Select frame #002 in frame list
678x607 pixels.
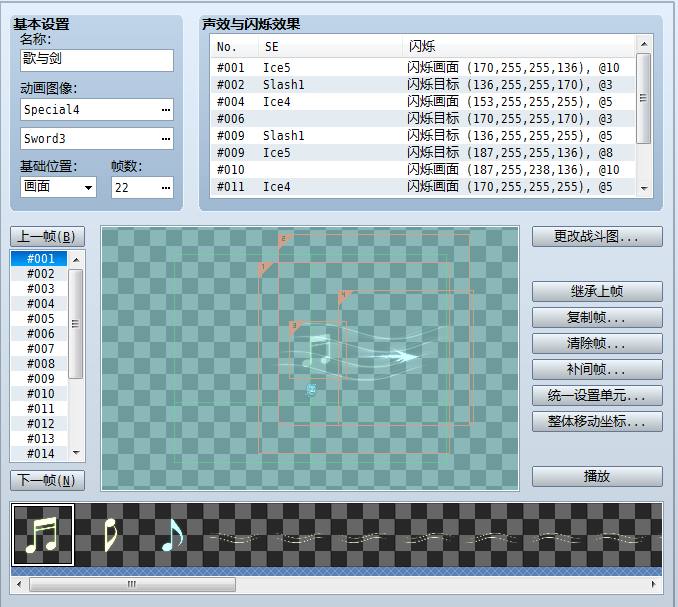[39, 274]
